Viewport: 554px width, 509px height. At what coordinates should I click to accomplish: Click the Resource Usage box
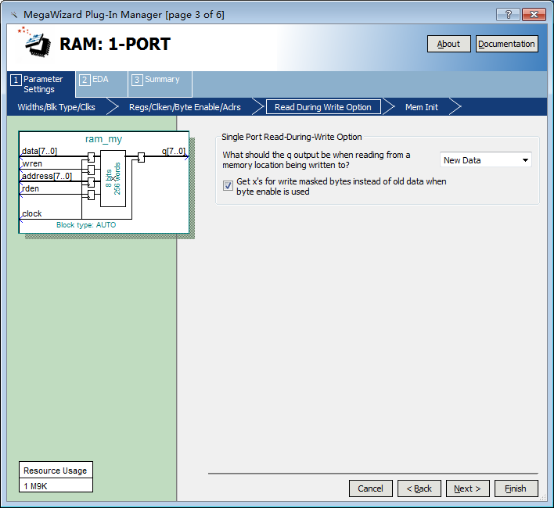(x=56, y=477)
